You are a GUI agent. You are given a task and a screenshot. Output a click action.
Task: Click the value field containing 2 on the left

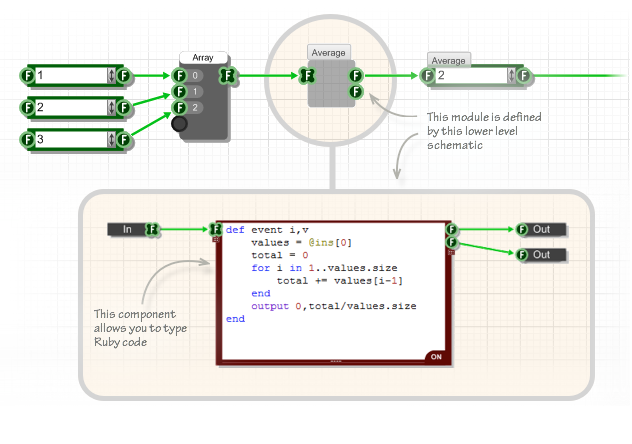point(71,108)
